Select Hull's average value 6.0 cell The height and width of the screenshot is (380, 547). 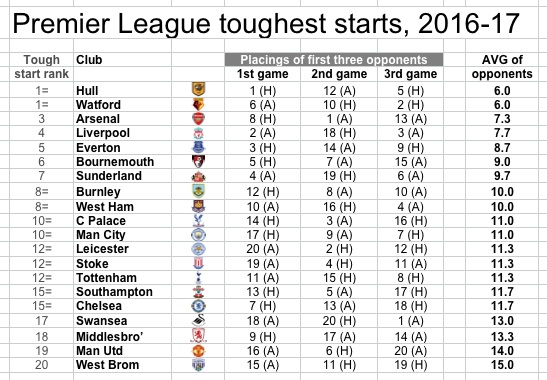tap(502, 91)
